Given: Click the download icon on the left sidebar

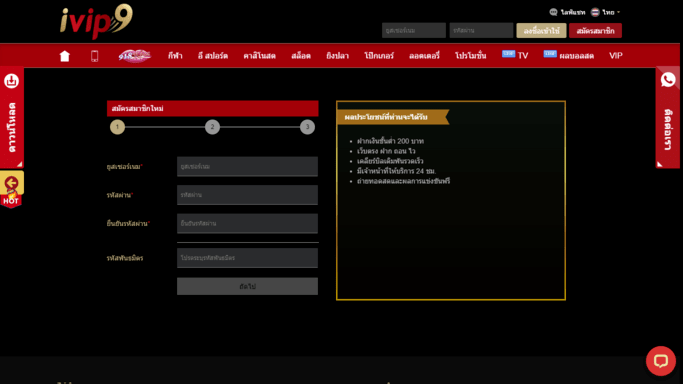Looking at the screenshot, I should (x=11, y=81).
